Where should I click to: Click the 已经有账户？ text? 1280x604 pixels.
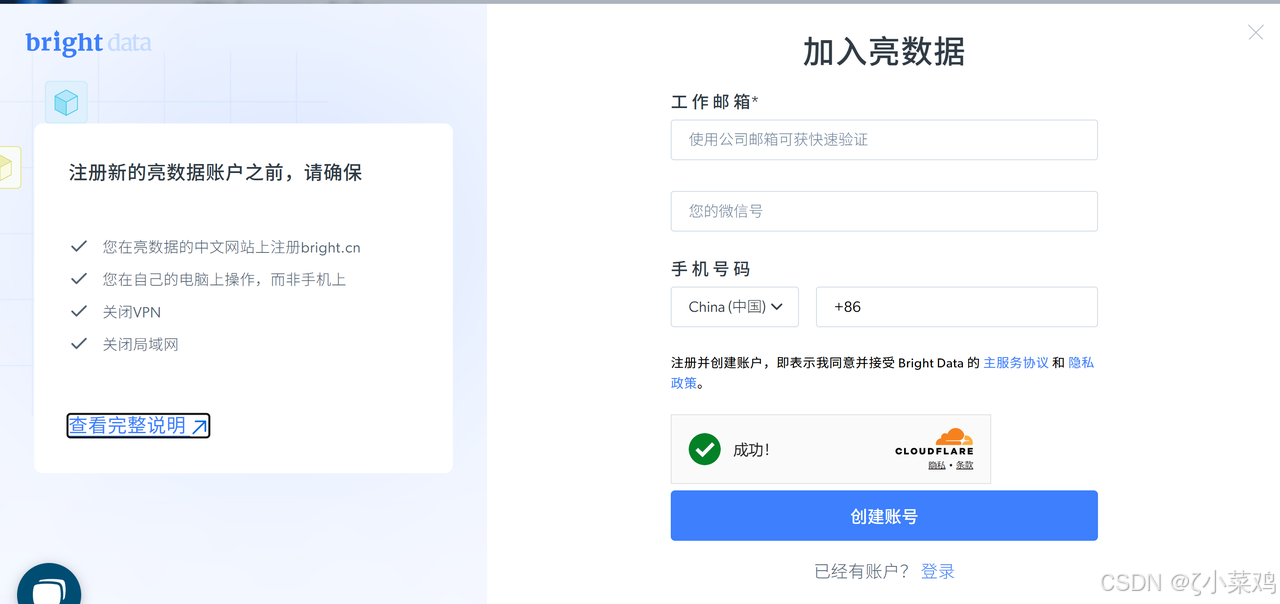tap(862, 572)
